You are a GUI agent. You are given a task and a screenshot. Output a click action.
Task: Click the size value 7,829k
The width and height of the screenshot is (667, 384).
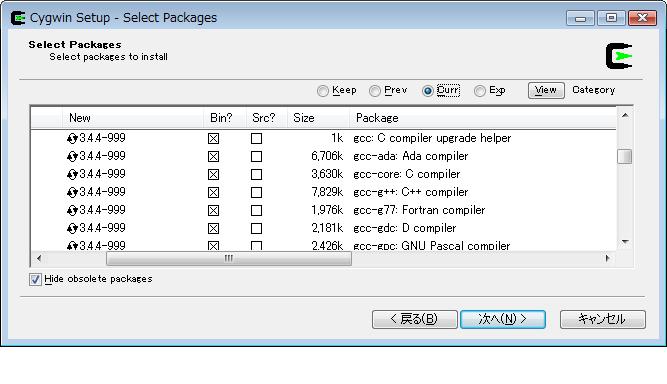pos(327,192)
